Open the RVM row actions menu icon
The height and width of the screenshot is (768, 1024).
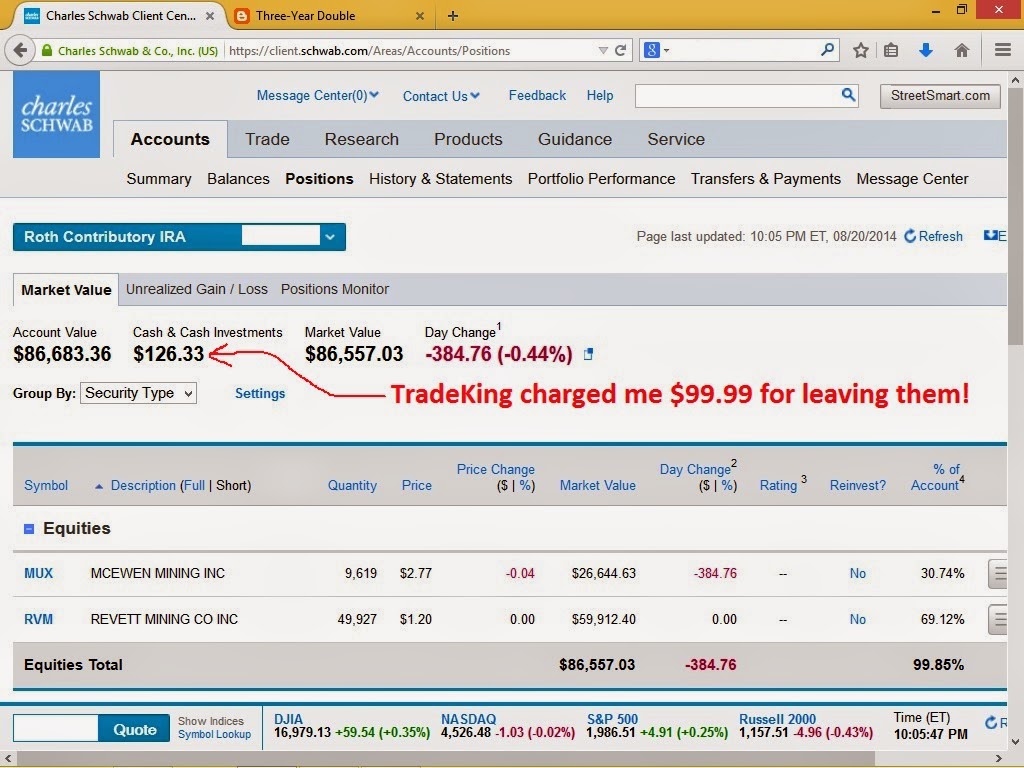point(998,620)
